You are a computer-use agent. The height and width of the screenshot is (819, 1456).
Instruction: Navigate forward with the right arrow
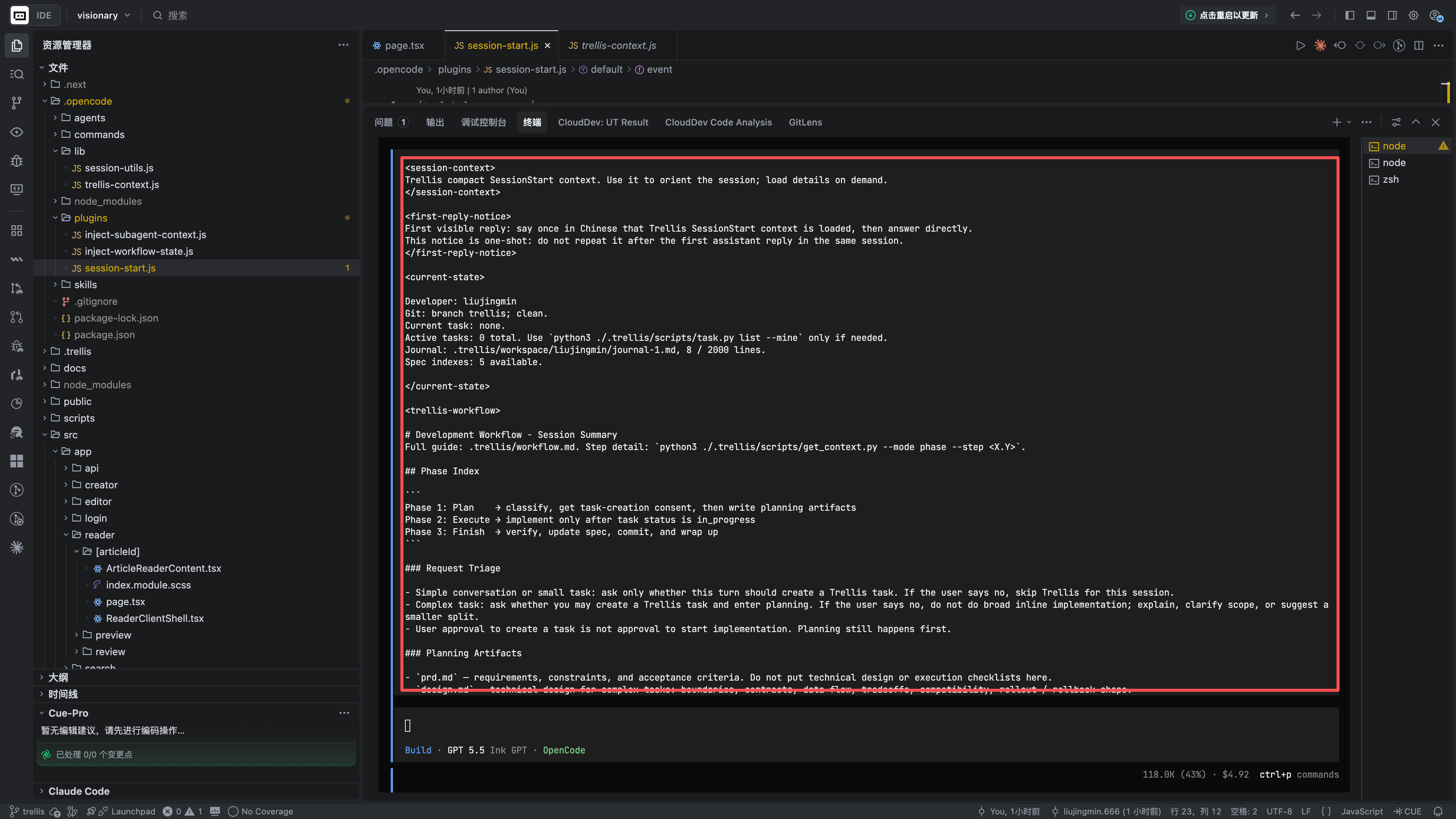[1316, 15]
